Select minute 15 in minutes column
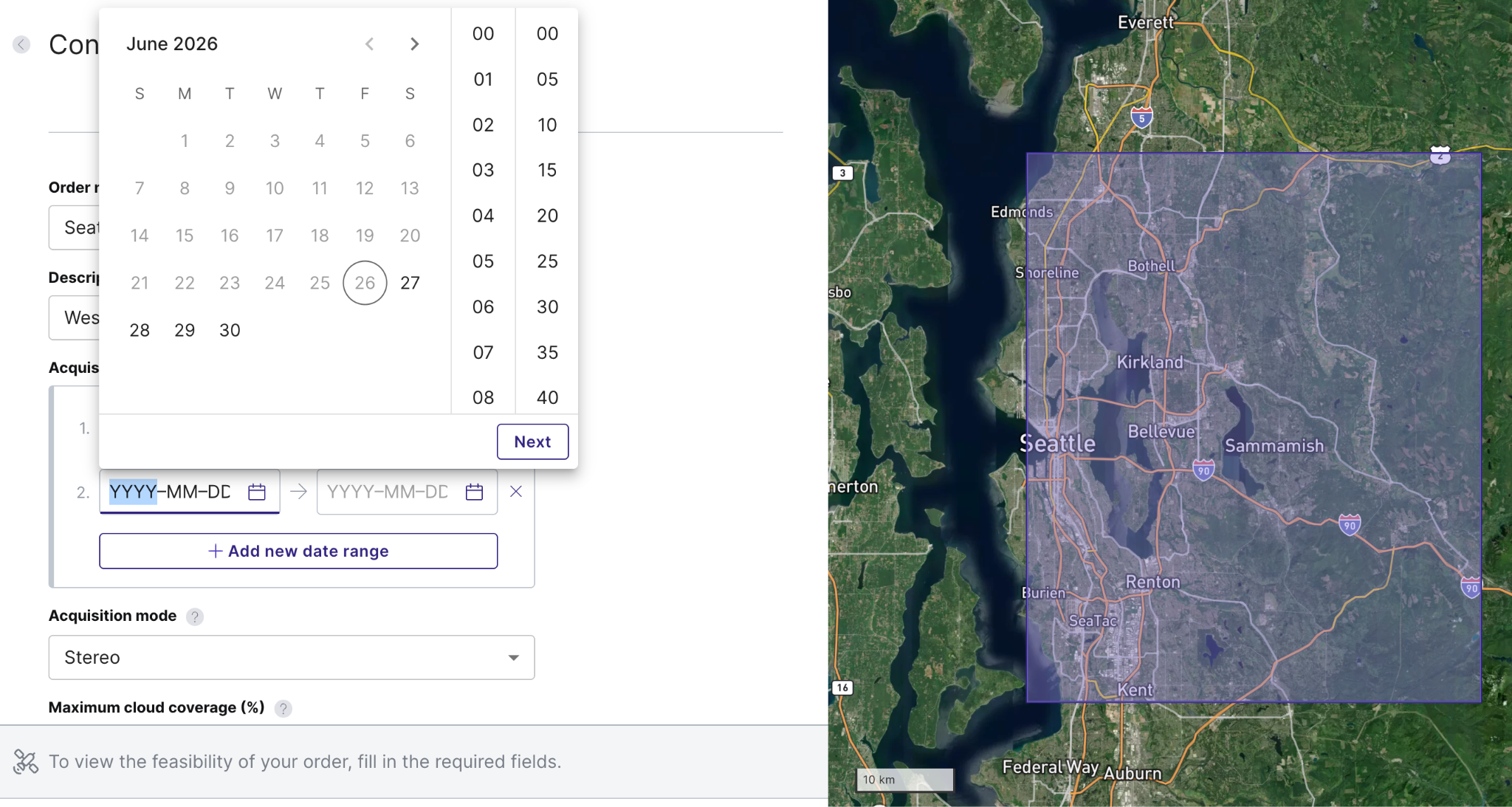Viewport: 1512px width, 807px height. tap(547, 171)
